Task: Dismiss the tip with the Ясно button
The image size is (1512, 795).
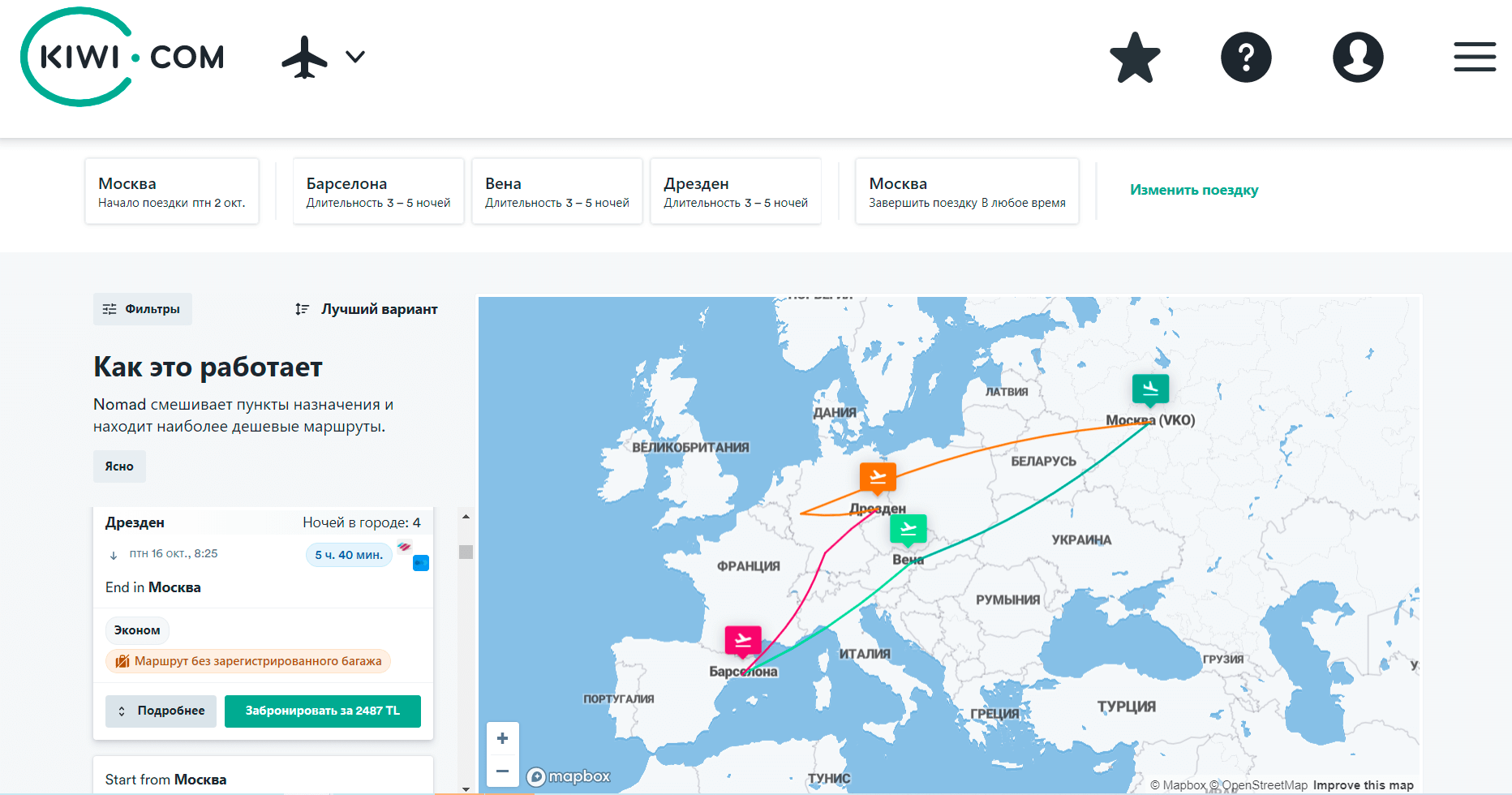Action: coord(119,466)
